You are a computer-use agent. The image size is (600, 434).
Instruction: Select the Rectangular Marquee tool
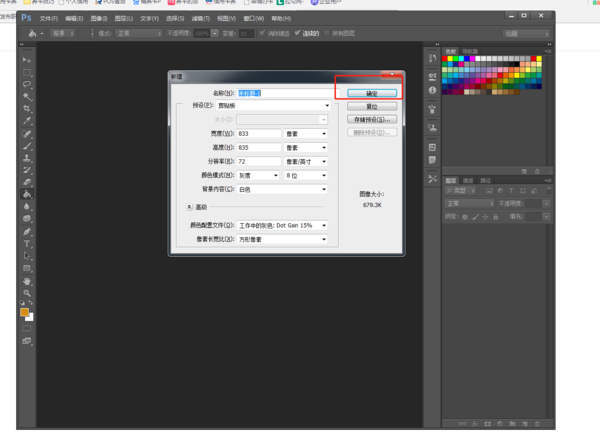[27, 72]
